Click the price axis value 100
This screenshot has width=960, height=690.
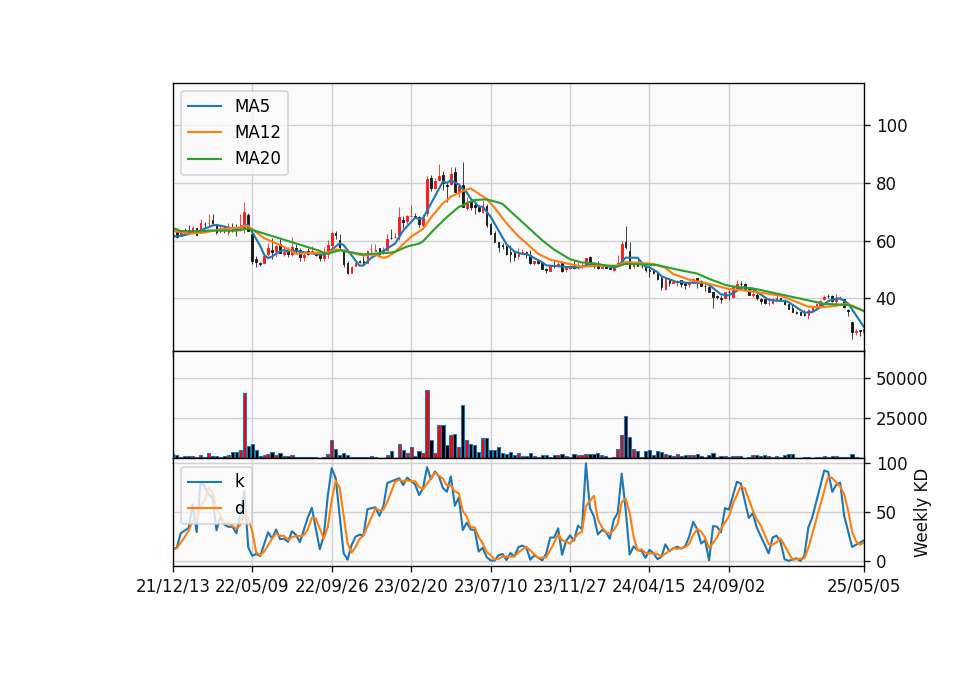tap(892, 126)
